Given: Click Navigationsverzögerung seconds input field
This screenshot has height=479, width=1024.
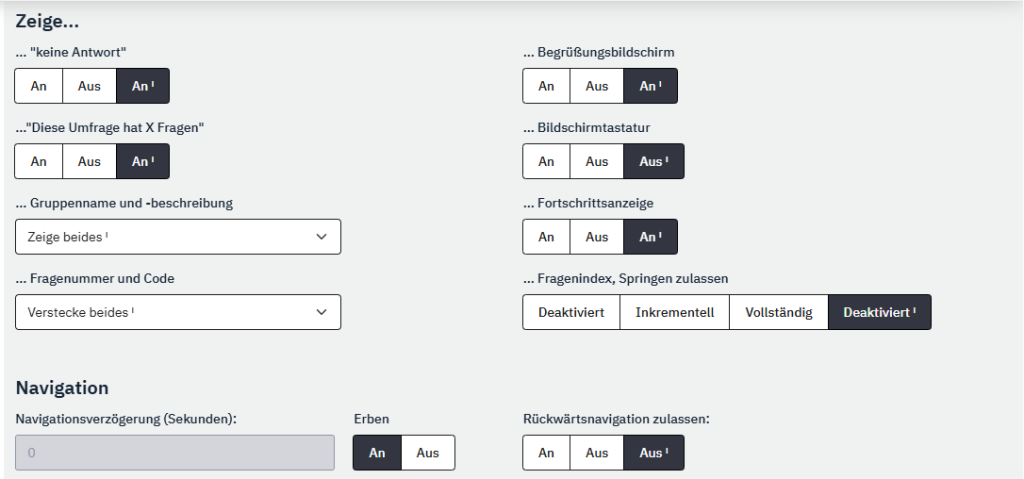Looking at the screenshot, I should coord(175,453).
